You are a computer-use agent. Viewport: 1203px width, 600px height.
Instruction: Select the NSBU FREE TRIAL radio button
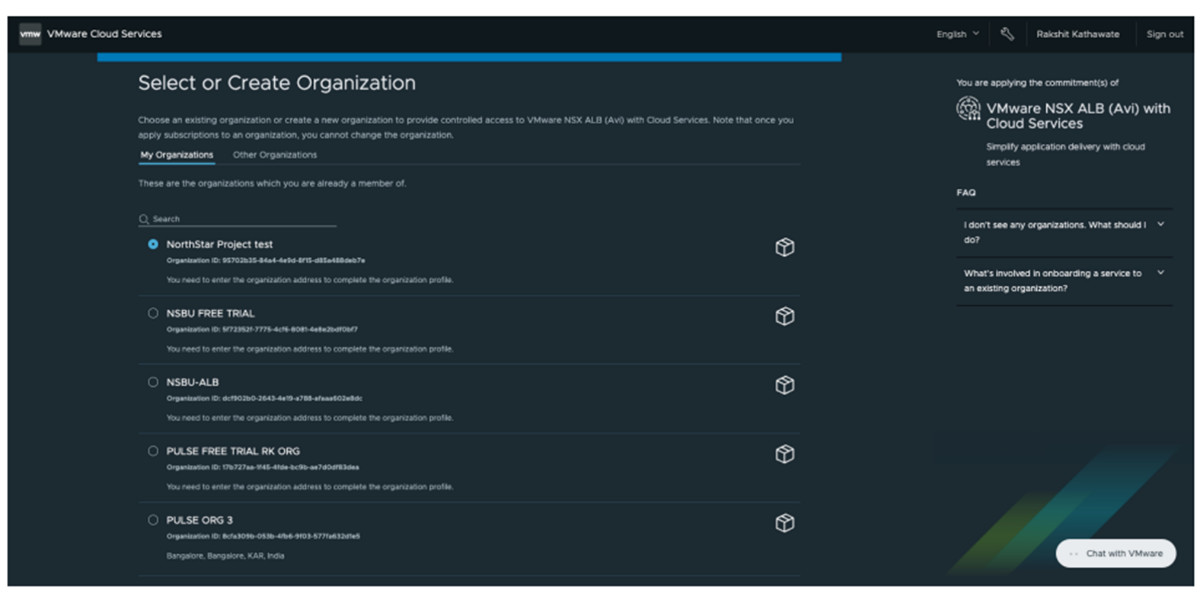tap(153, 313)
